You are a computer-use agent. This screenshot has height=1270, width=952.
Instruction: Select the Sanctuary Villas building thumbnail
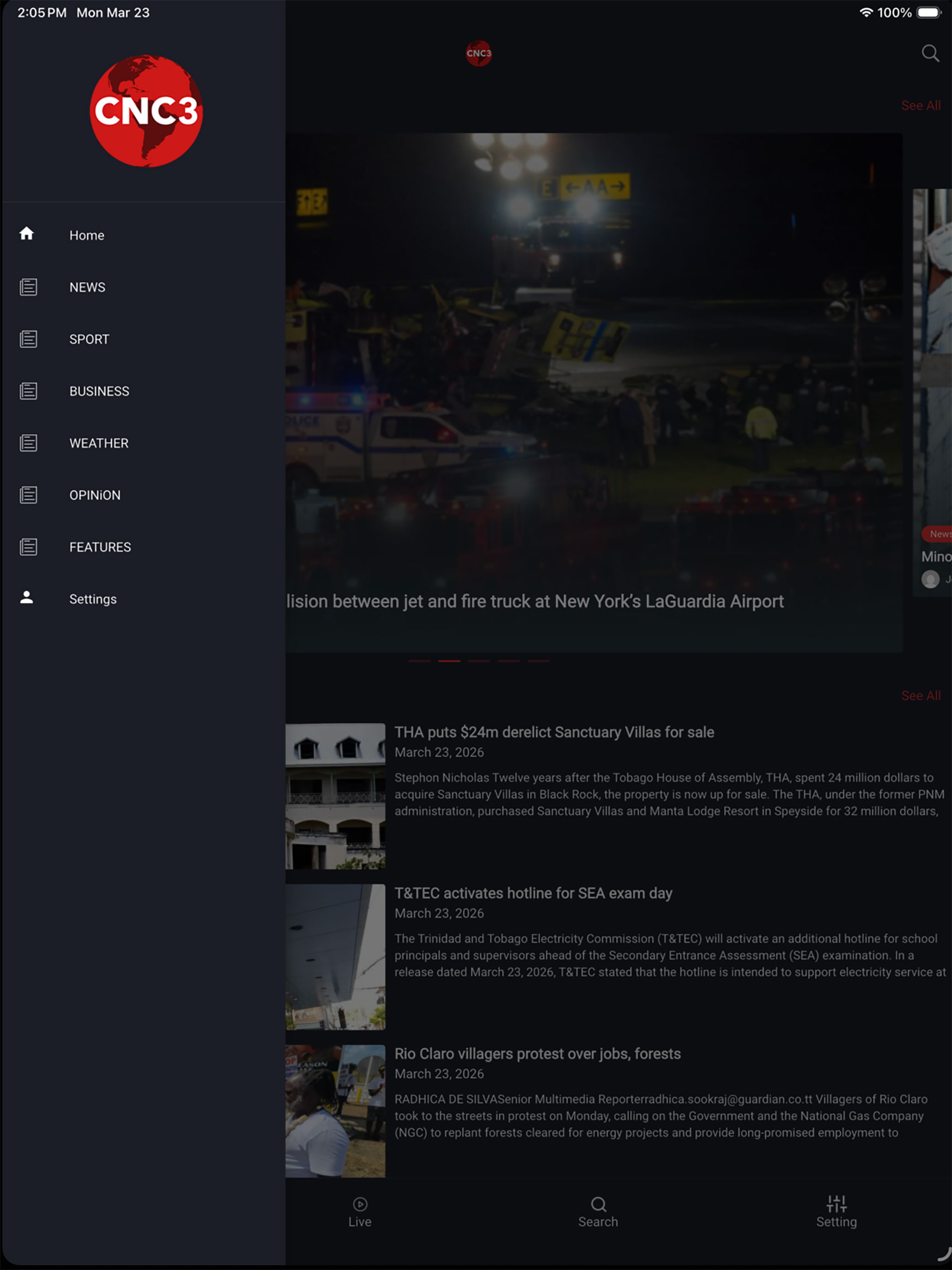pyautogui.click(x=336, y=796)
